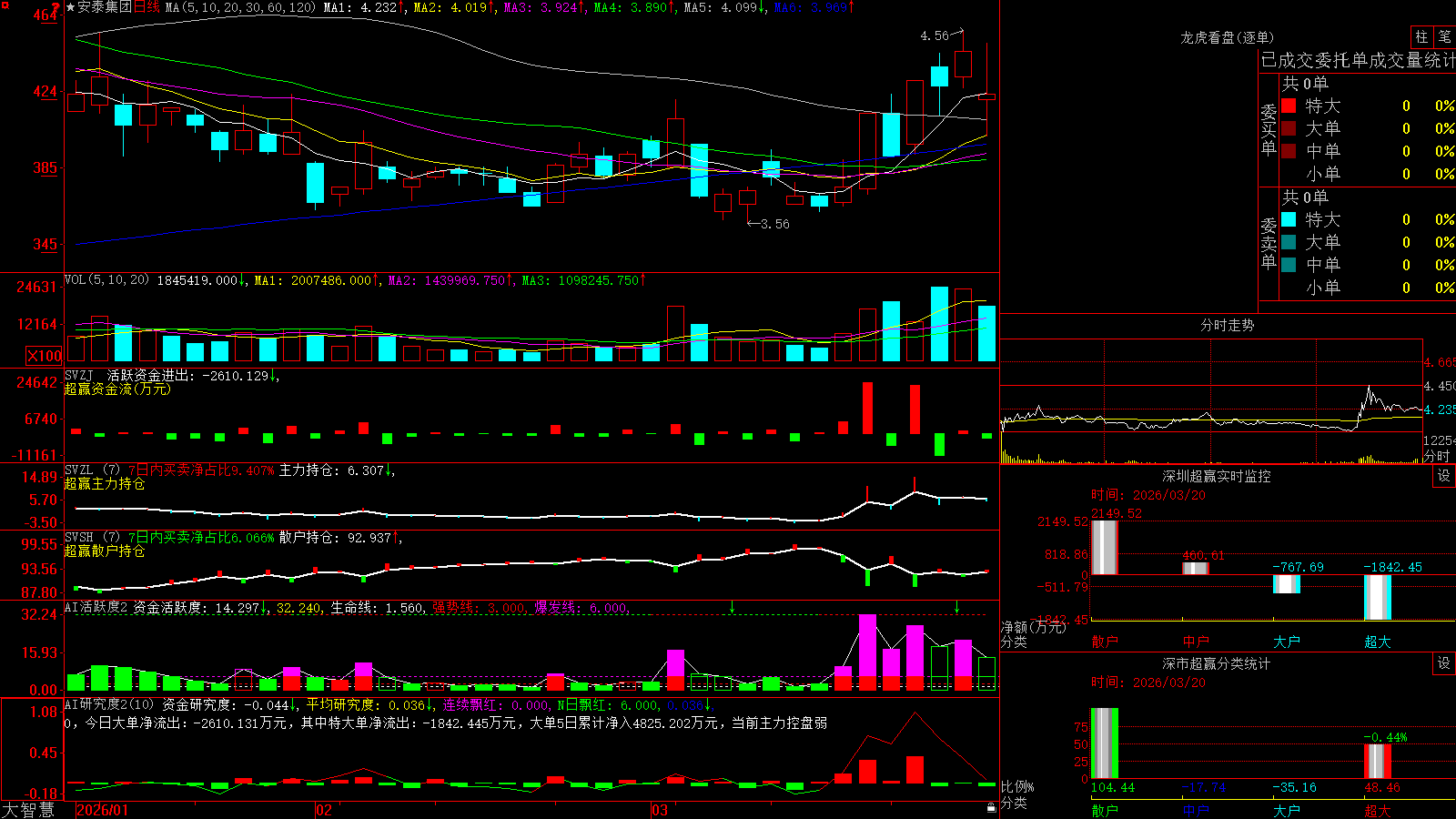Click the 深圳超赢实时监控 title
The image size is (1456, 819).
pyautogui.click(x=1216, y=476)
